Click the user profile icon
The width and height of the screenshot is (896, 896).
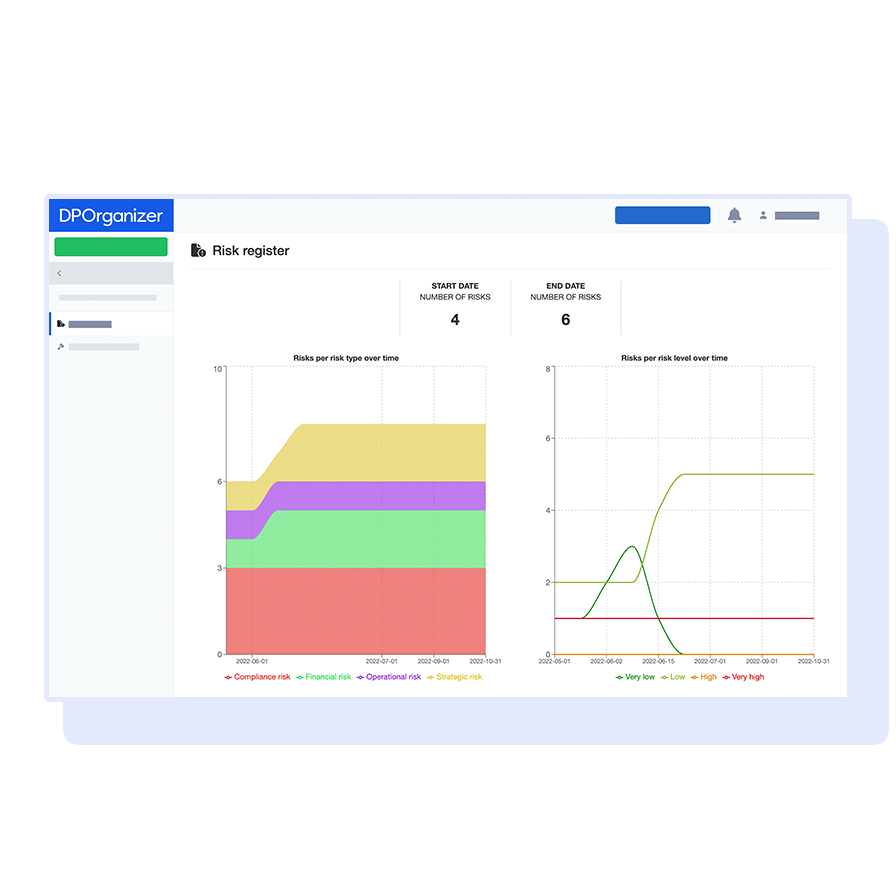(763, 215)
